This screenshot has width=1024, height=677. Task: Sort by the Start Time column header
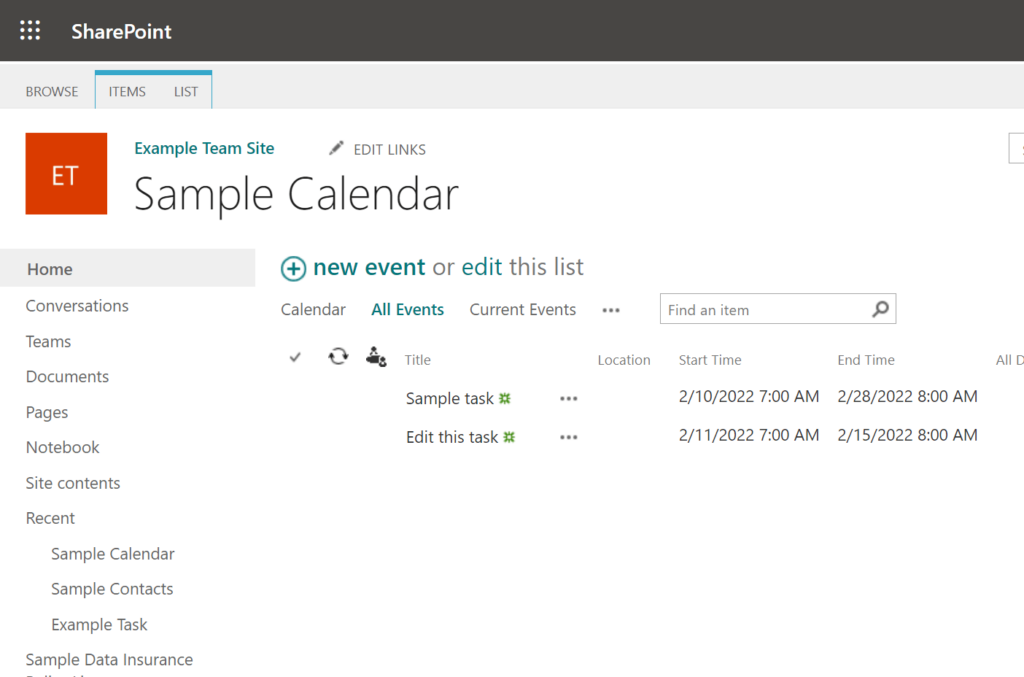point(710,360)
